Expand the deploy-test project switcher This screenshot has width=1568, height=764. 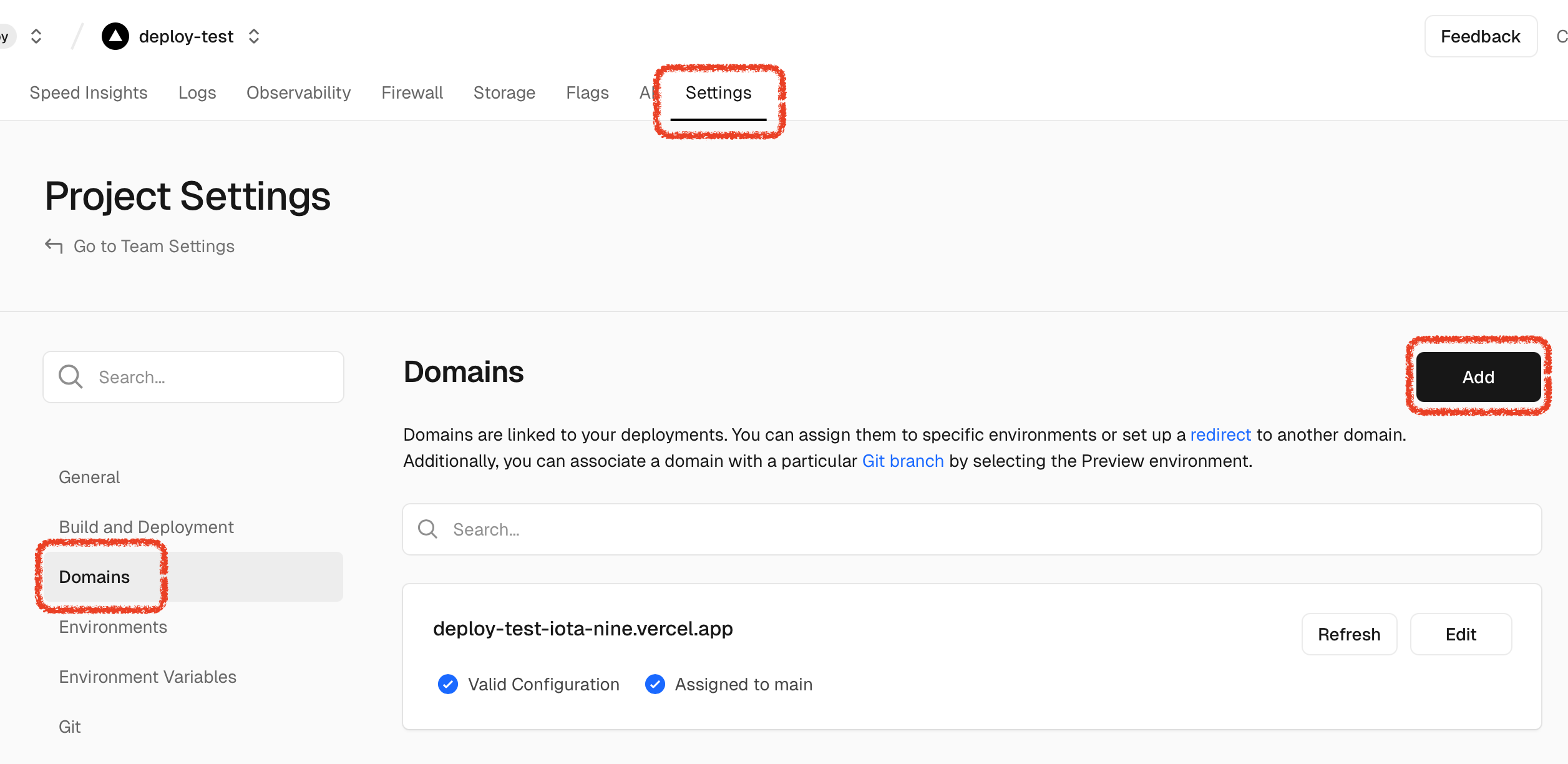tap(254, 36)
